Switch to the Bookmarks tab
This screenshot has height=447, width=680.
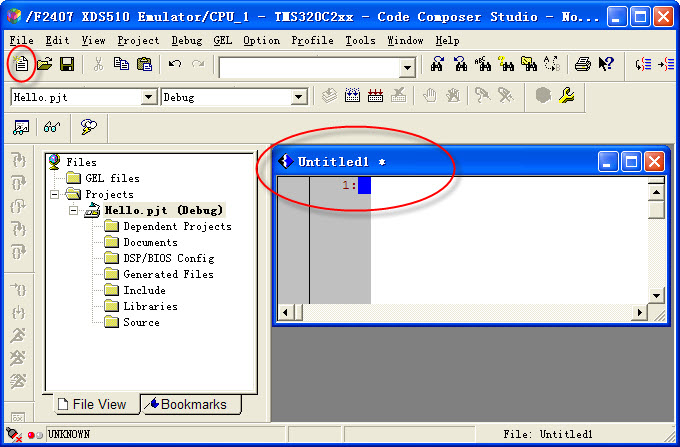(x=191, y=404)
